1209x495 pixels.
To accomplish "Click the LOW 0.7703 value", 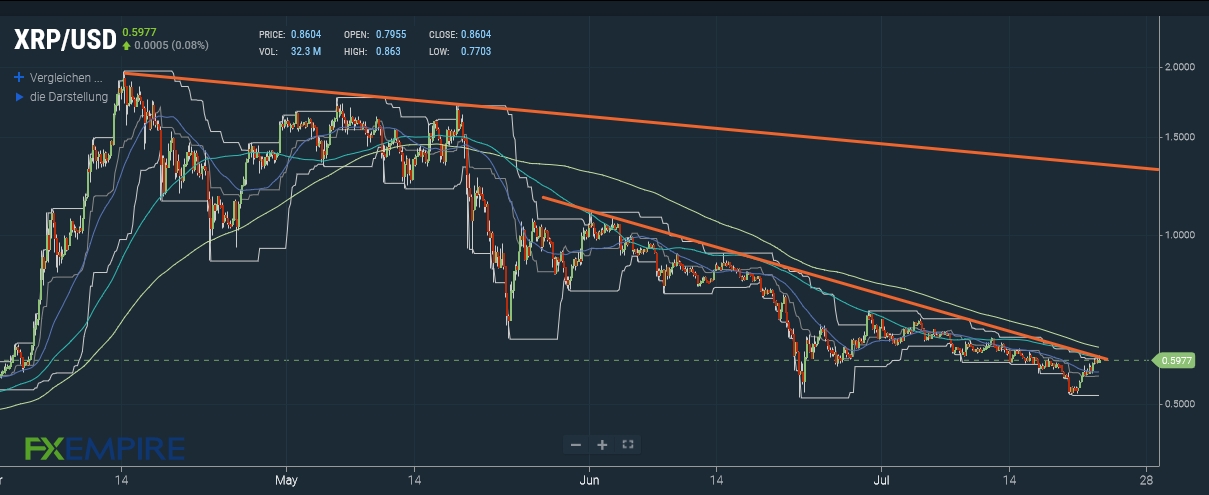I will [x=474, y=50].
